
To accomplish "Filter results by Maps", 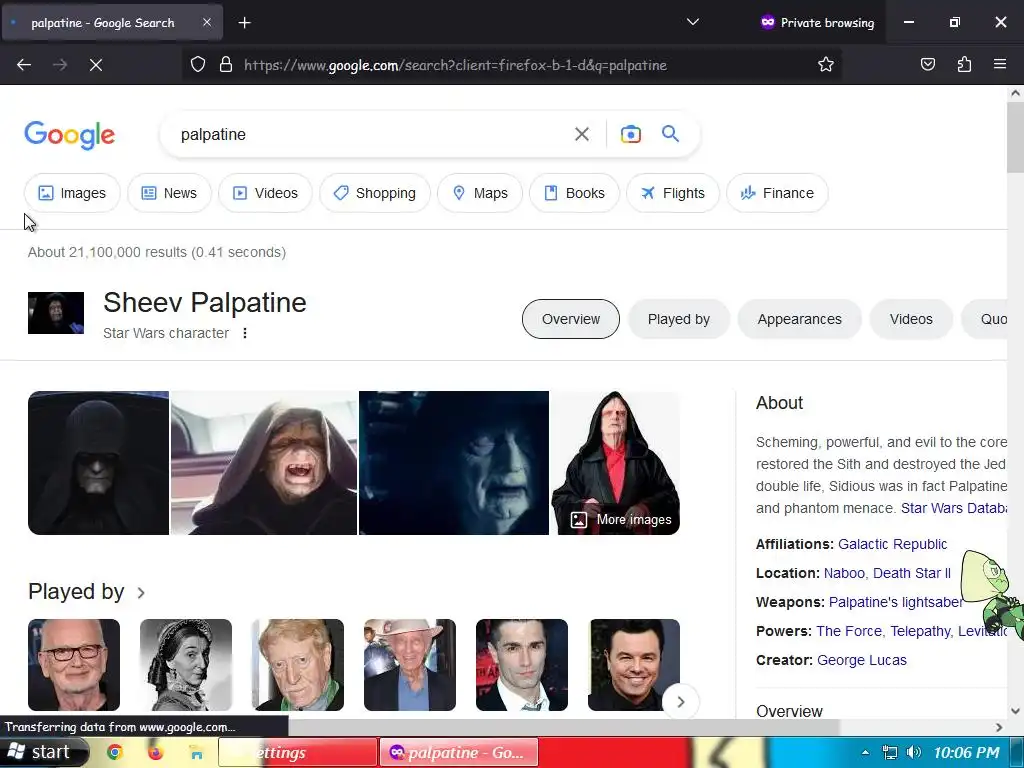I will 480,193.
